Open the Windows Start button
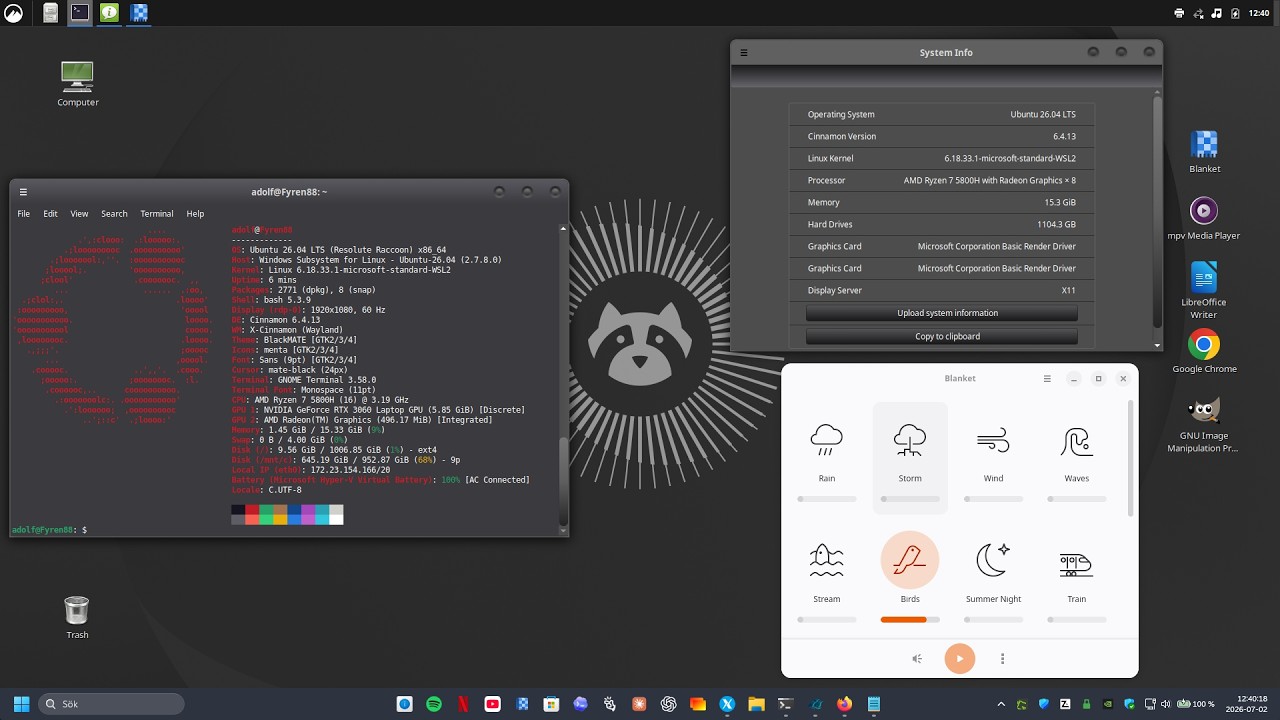This screenshot has height=720, width=1280. click(x=21, y=704)
